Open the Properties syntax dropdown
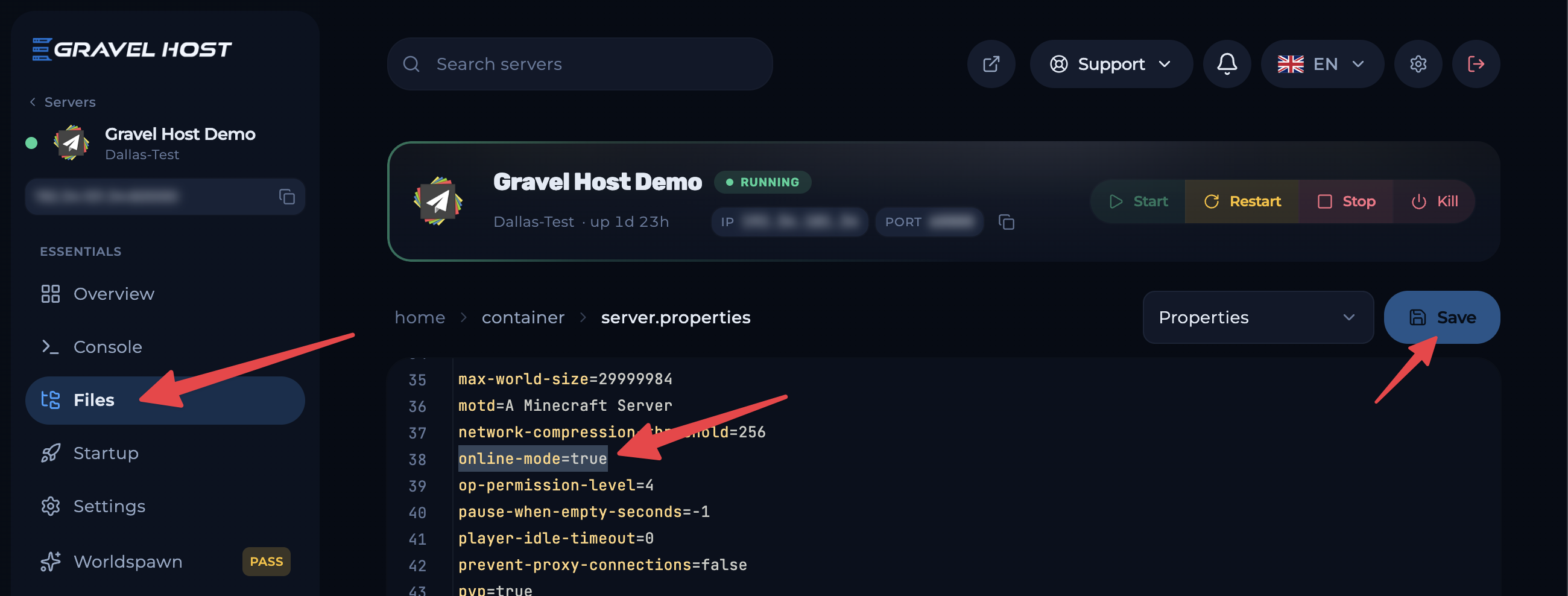This screenshot has height=596, width=1568. click(1257, 317)
